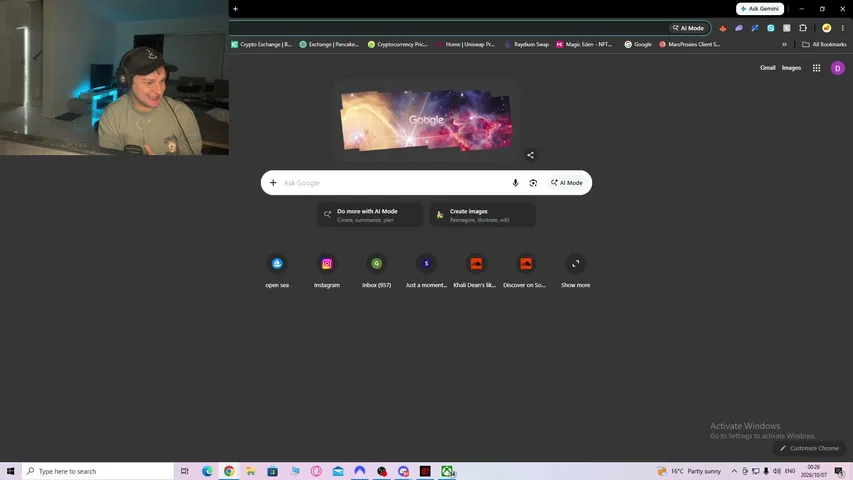This screenshot has height=480, width=853.
Task: Open the Mail app on the taskbar
Action: click(x=338, y=471)
